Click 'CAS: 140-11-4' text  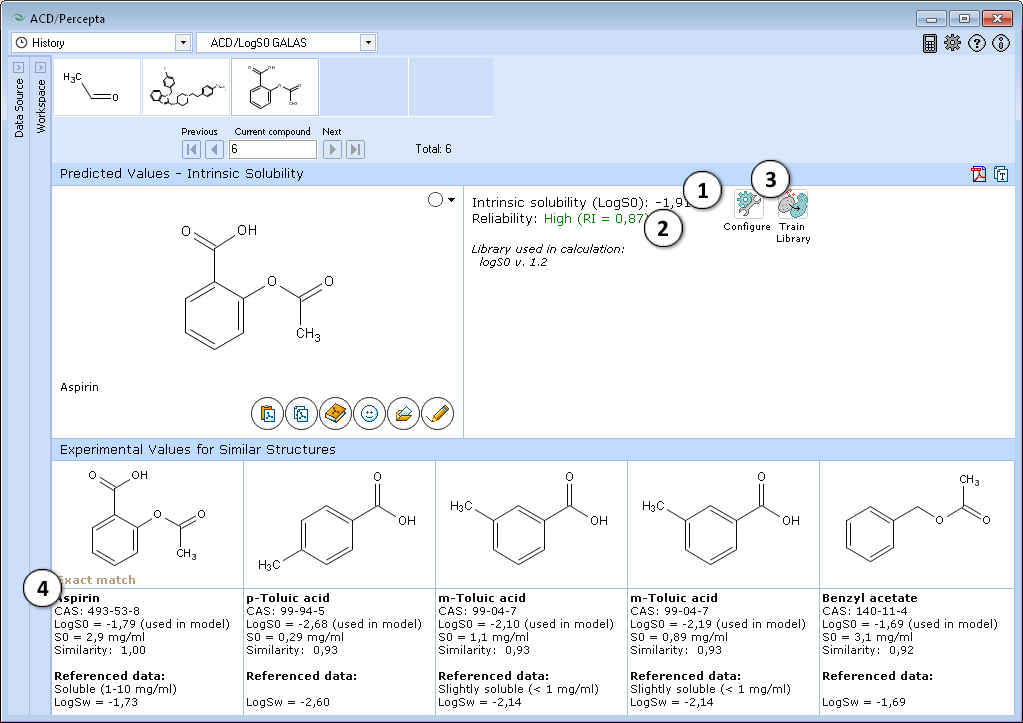(864, 611)
